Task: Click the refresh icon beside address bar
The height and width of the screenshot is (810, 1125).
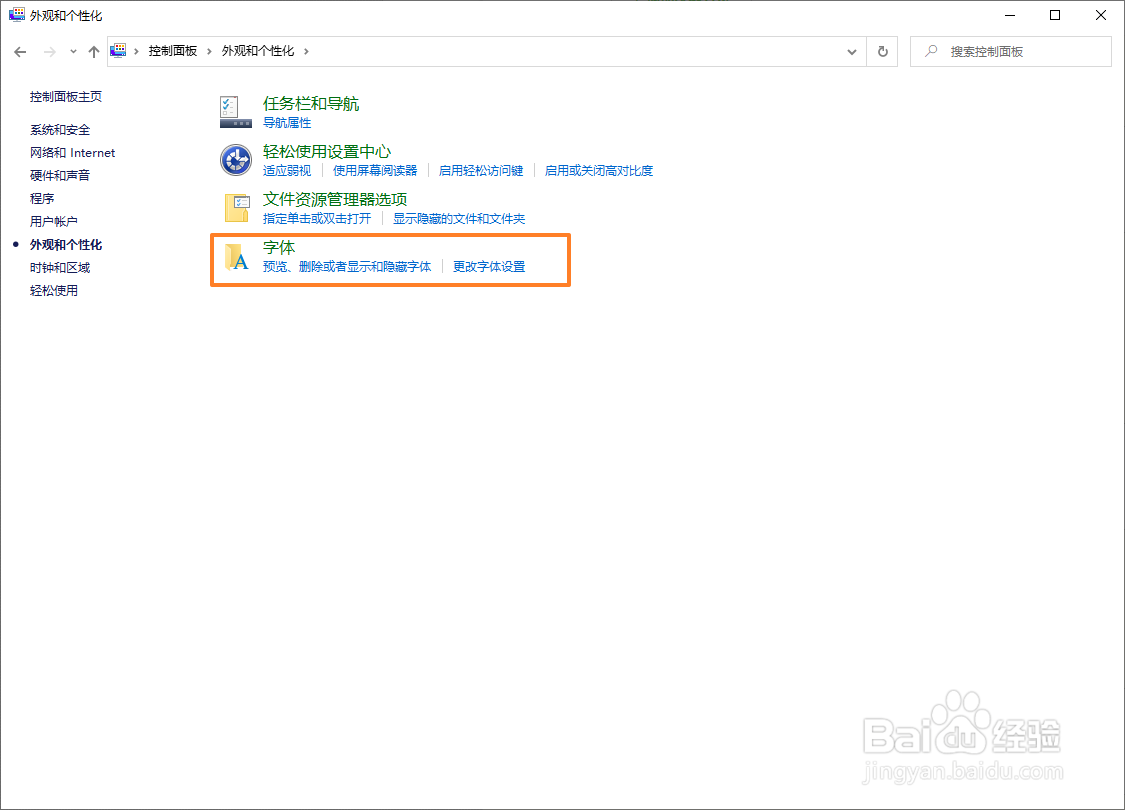Action: (883, 51)
